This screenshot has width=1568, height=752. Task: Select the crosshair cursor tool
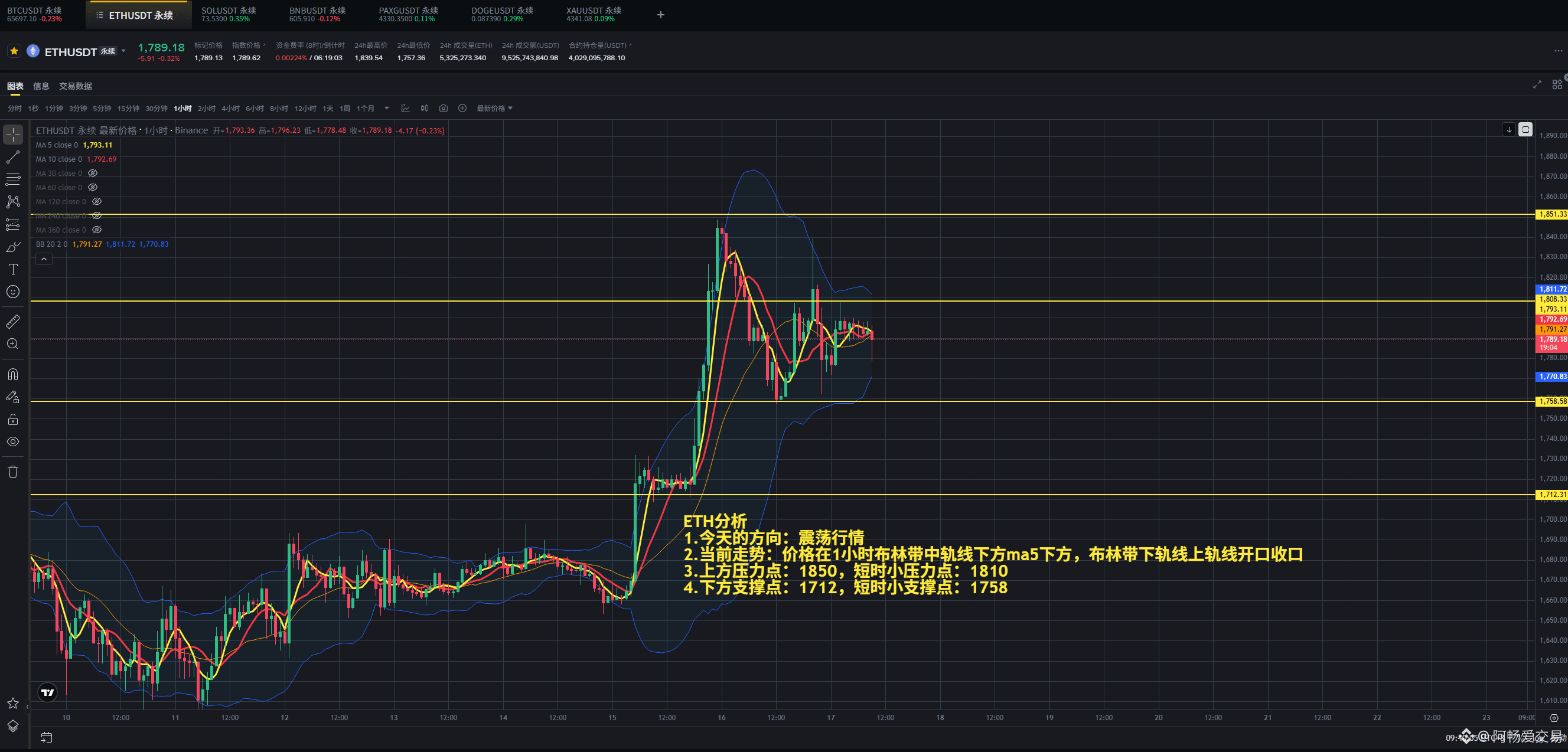[13, 134]
